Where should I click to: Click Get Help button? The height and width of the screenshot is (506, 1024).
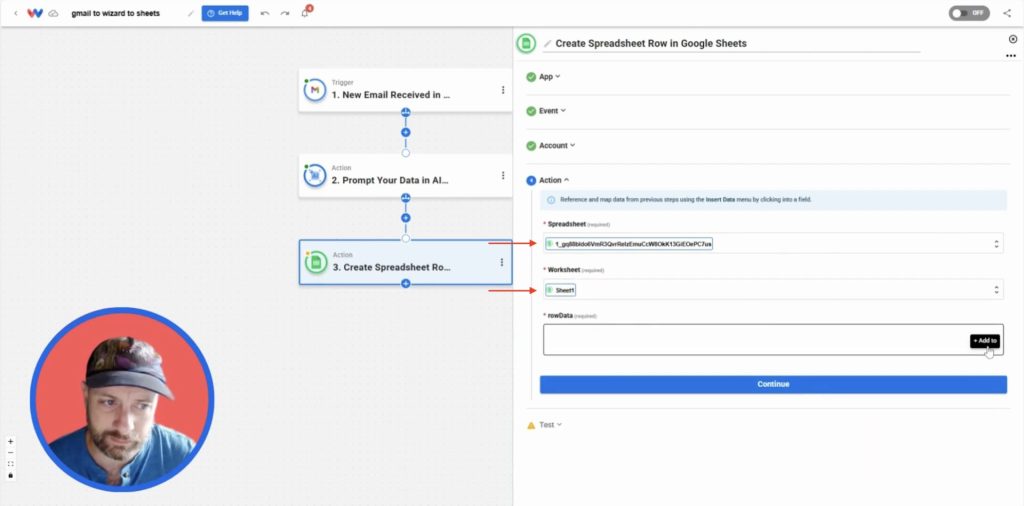tap(225, 13)
